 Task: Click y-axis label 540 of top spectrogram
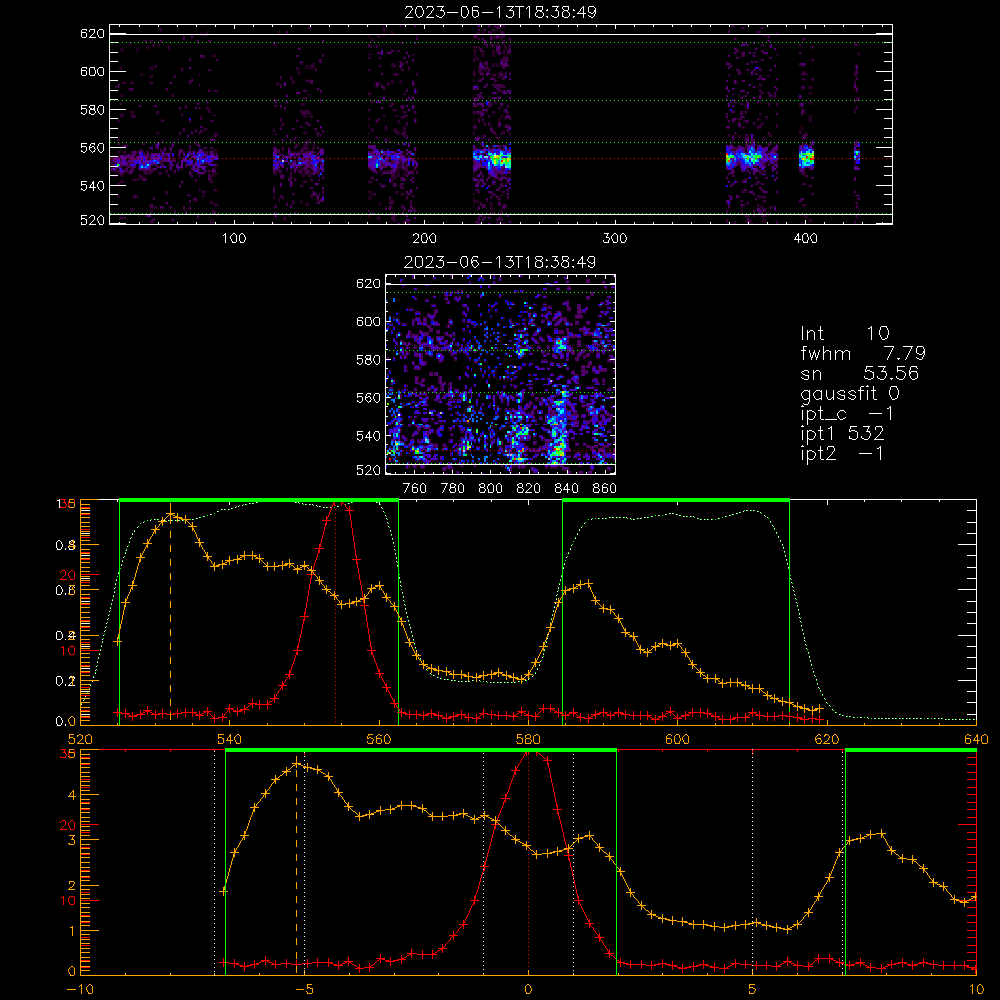(92, 186)
